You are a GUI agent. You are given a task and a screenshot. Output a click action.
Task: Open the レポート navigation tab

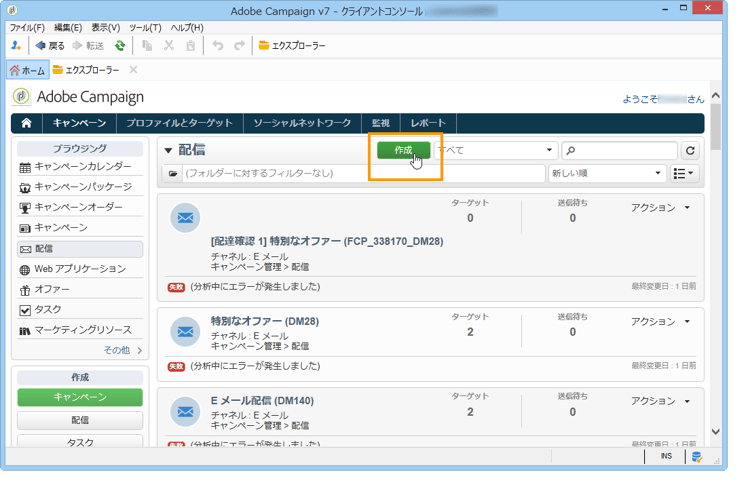click(428, 123)
